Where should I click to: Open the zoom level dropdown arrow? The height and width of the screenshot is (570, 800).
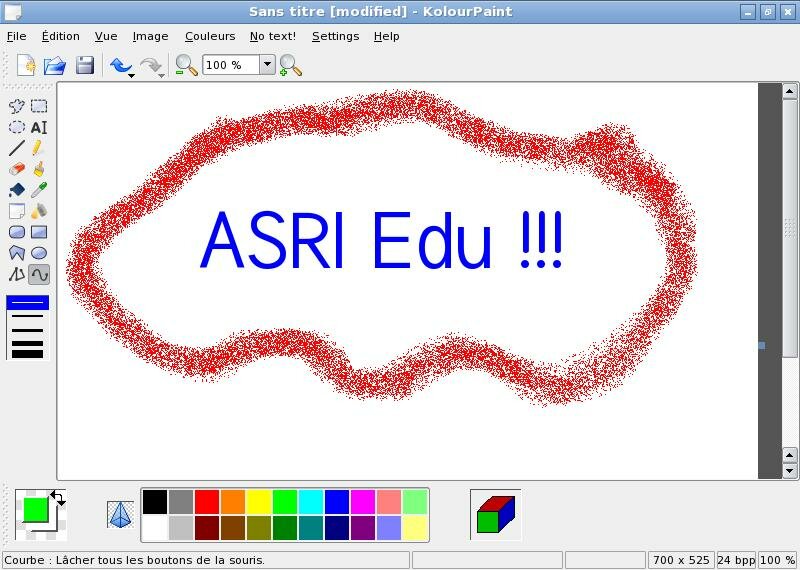[267, 65]
